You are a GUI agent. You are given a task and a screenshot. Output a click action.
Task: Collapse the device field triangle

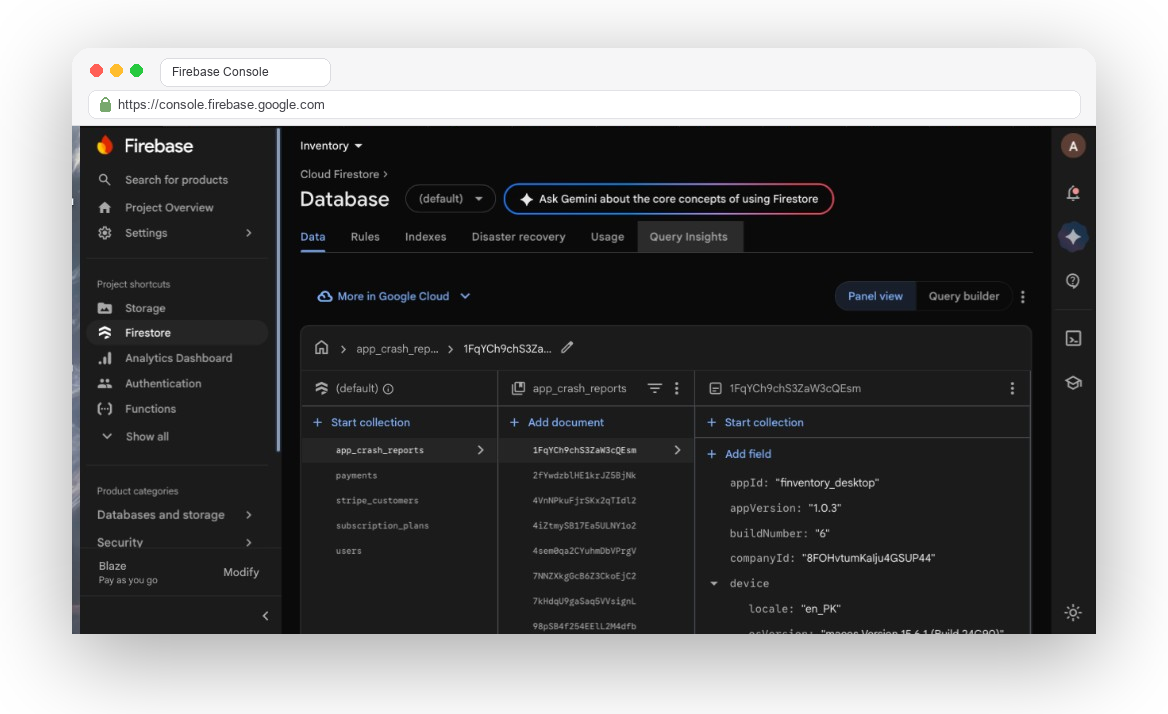point(714,584)
